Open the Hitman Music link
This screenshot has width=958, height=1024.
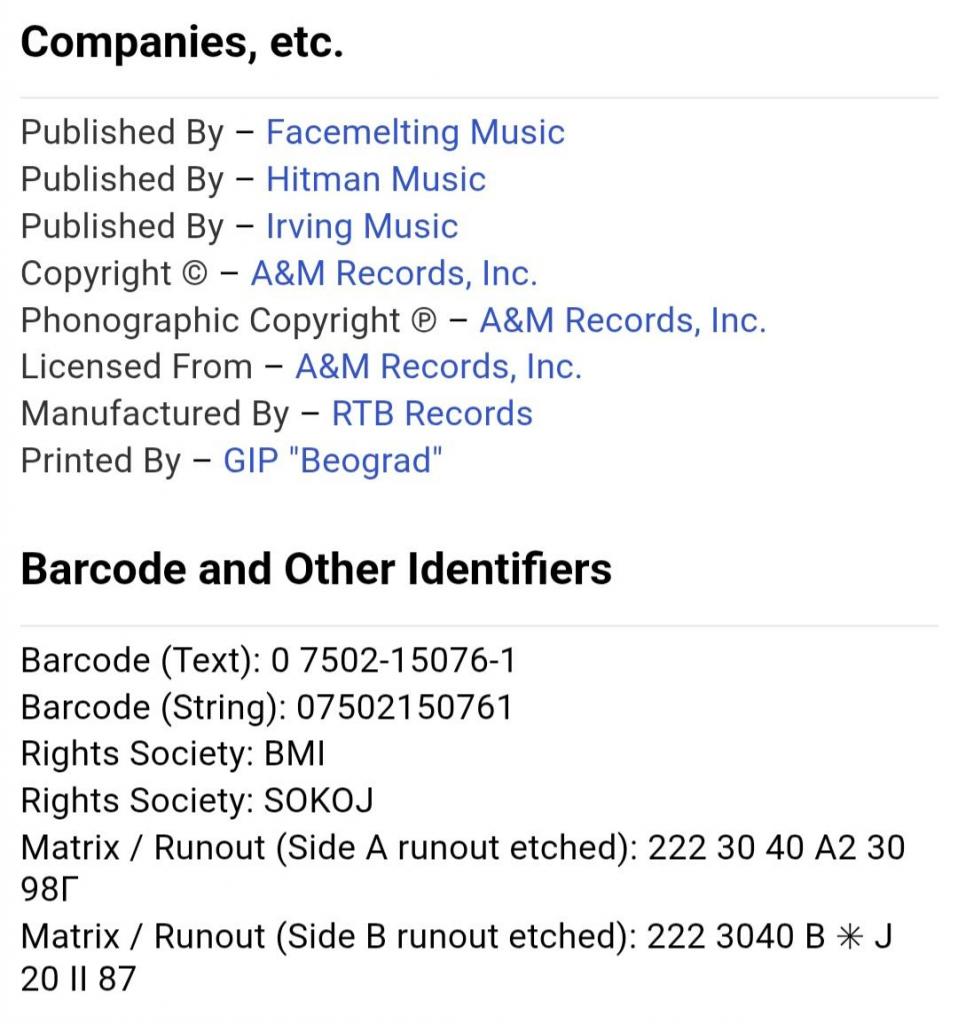click(x=375, y=179)
